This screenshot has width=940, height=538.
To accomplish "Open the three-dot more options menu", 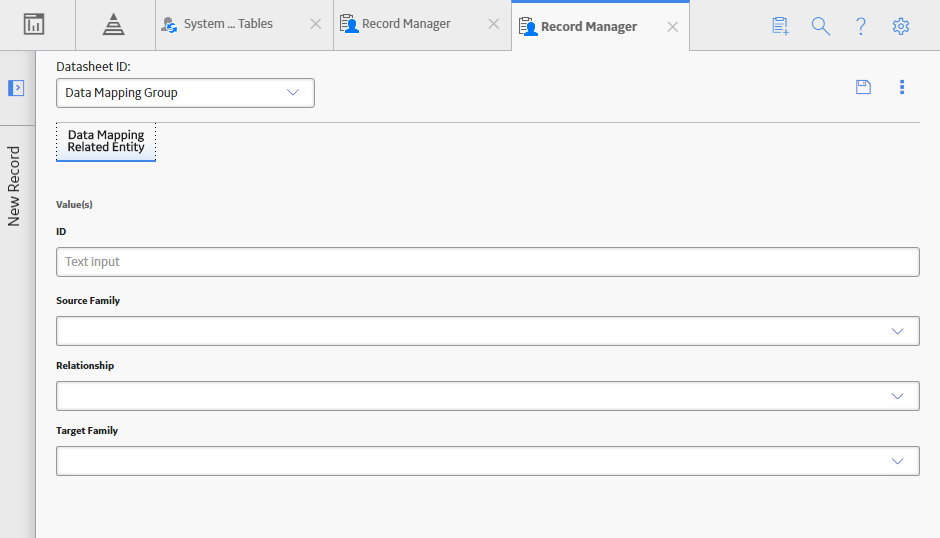I will pyautogui.click(x=902, y=87).
